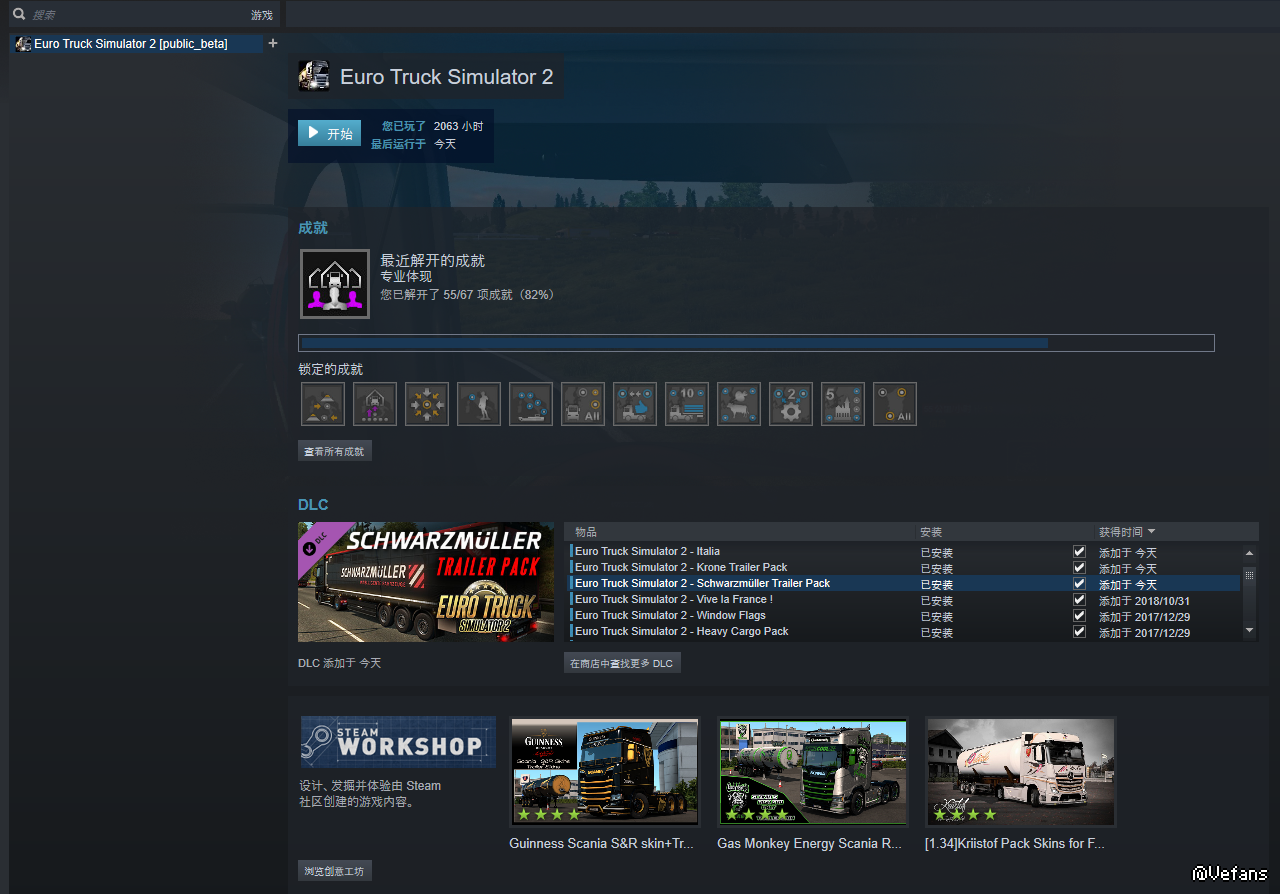Click the 开始 play button

tap(329, 133)
